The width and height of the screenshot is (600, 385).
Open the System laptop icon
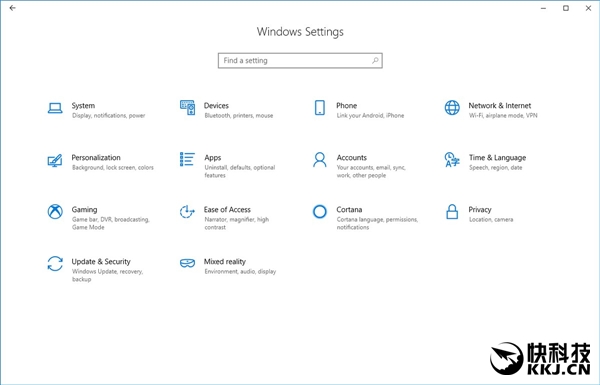pos(55,108)
